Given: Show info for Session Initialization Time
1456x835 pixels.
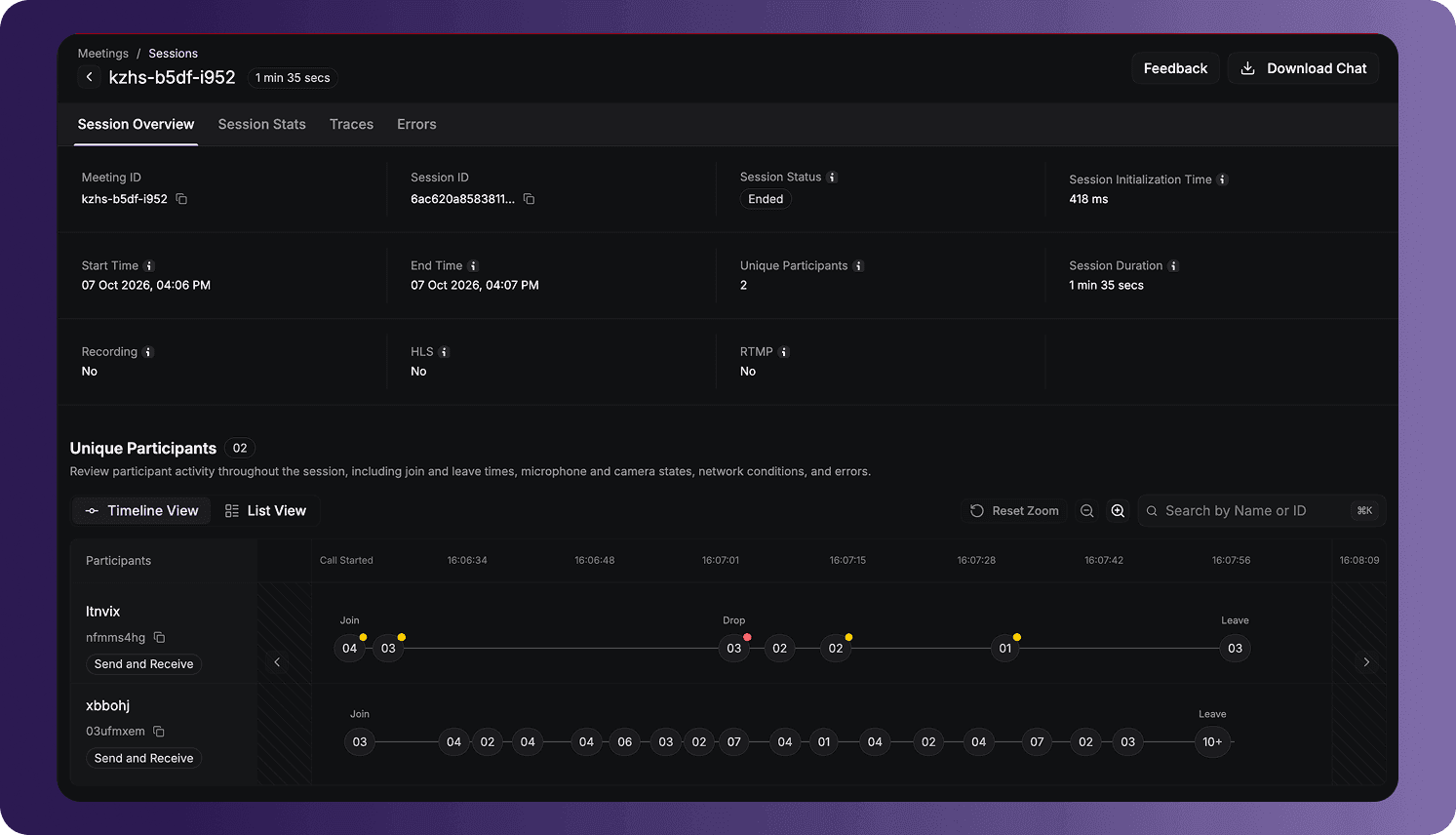Looking at the screenshot, I should point(1222,179).
